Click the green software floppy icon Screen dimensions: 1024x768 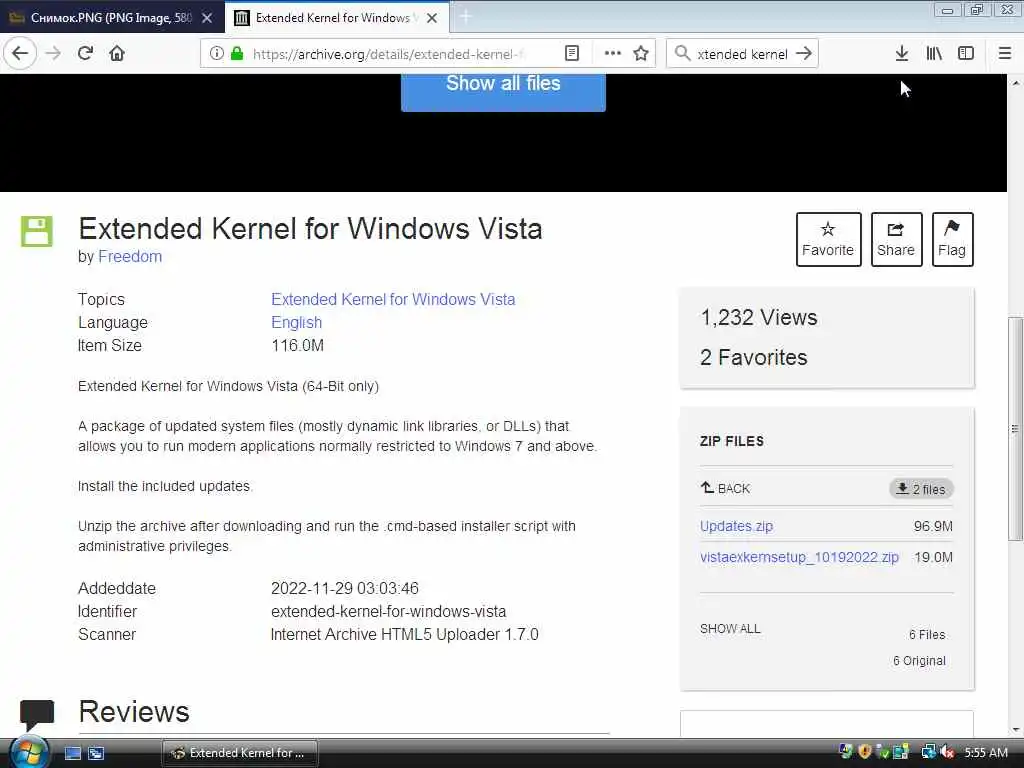(x=37, y=231)
